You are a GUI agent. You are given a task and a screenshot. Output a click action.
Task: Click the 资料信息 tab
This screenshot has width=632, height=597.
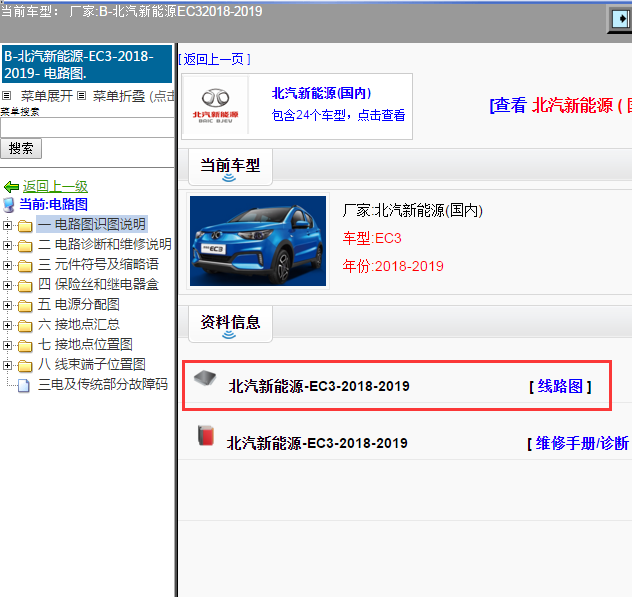click(230, 324)
